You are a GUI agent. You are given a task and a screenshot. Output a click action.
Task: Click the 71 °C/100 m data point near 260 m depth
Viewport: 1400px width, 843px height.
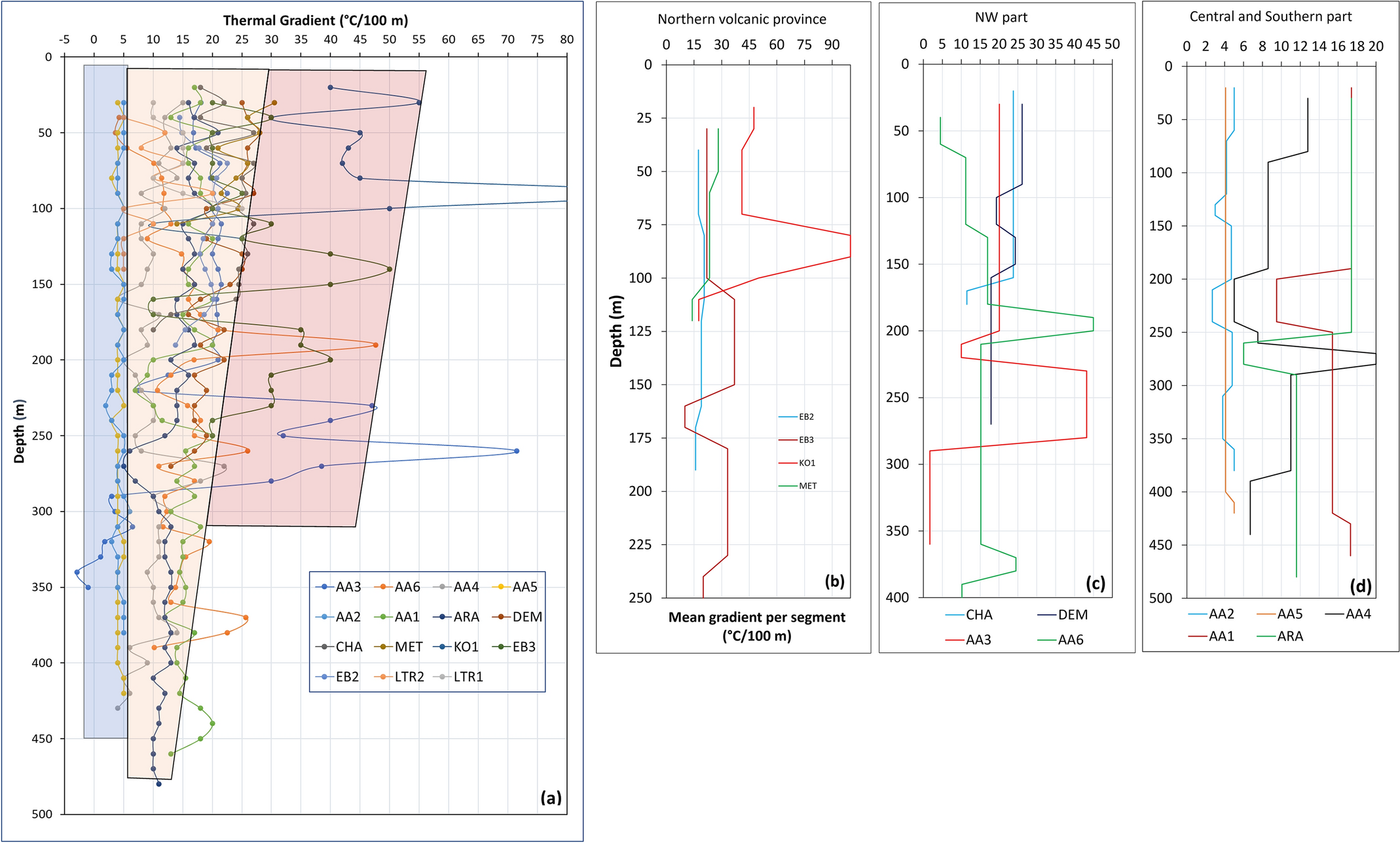tap(517, 451)
